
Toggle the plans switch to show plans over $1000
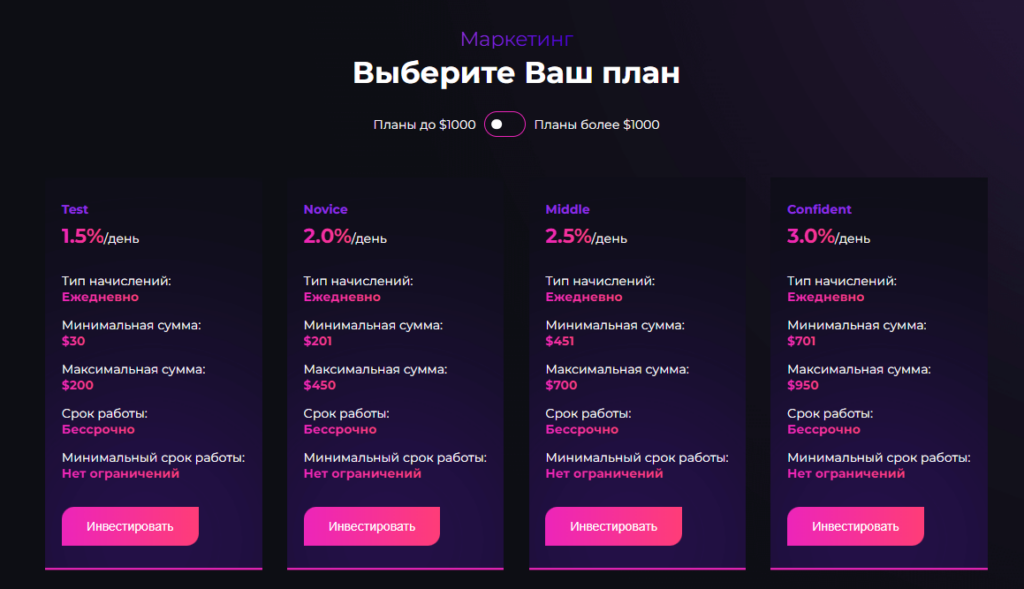[504, 124]
